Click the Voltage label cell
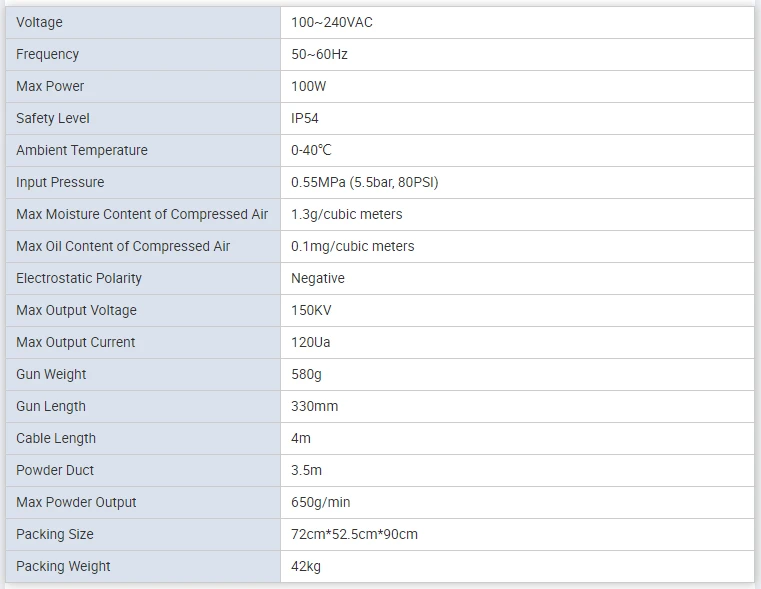This screenshot has height=589, width=761. [143, 22]
